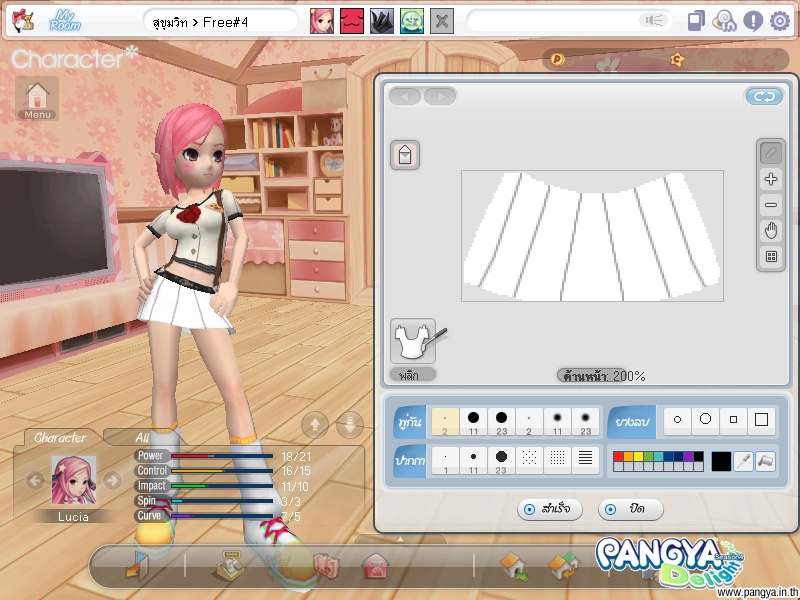Click the down arrow beside character
Image resolution: width=800 pixels, height=600 pixels.
pyautogui.click(x=350, y=424)
